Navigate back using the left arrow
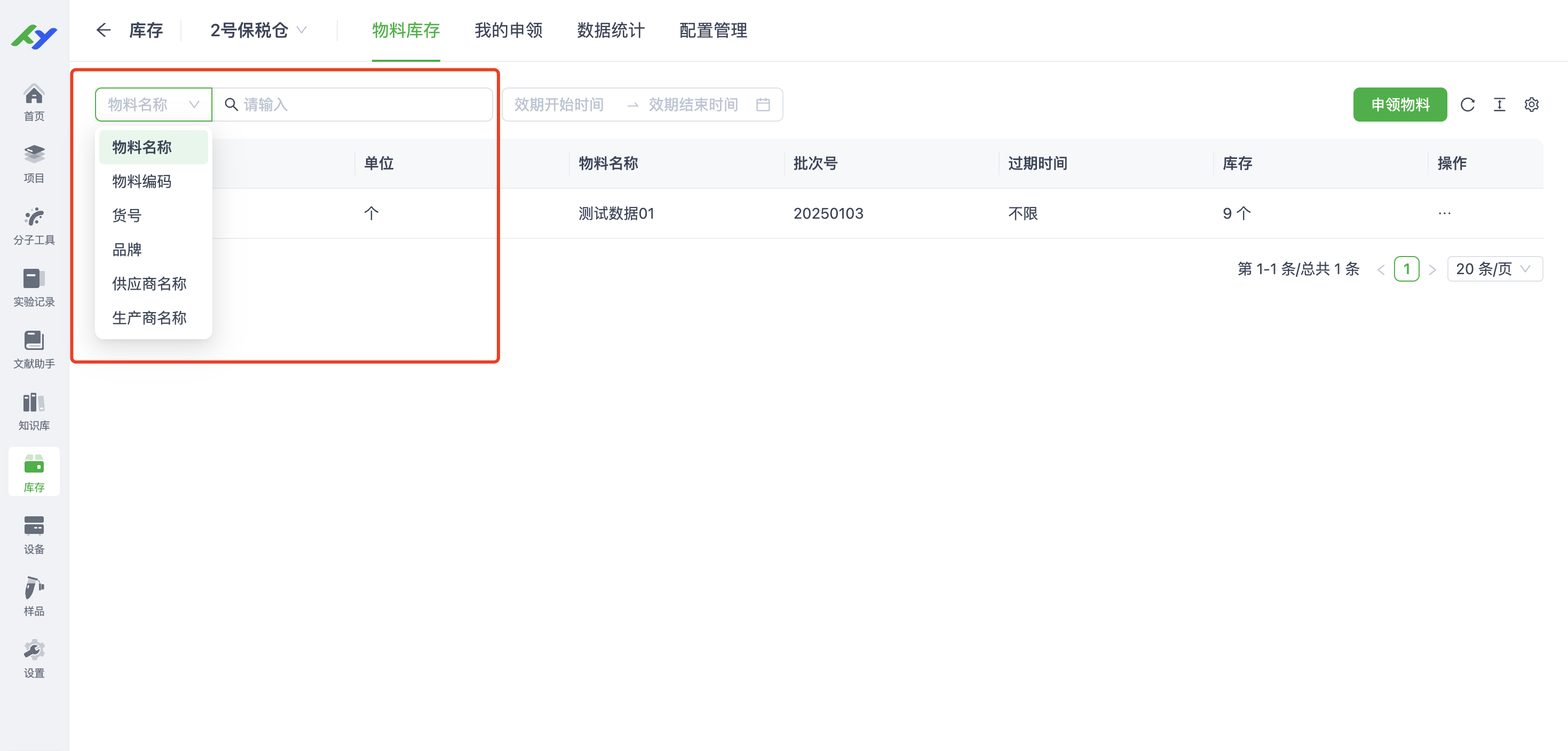 103,30
